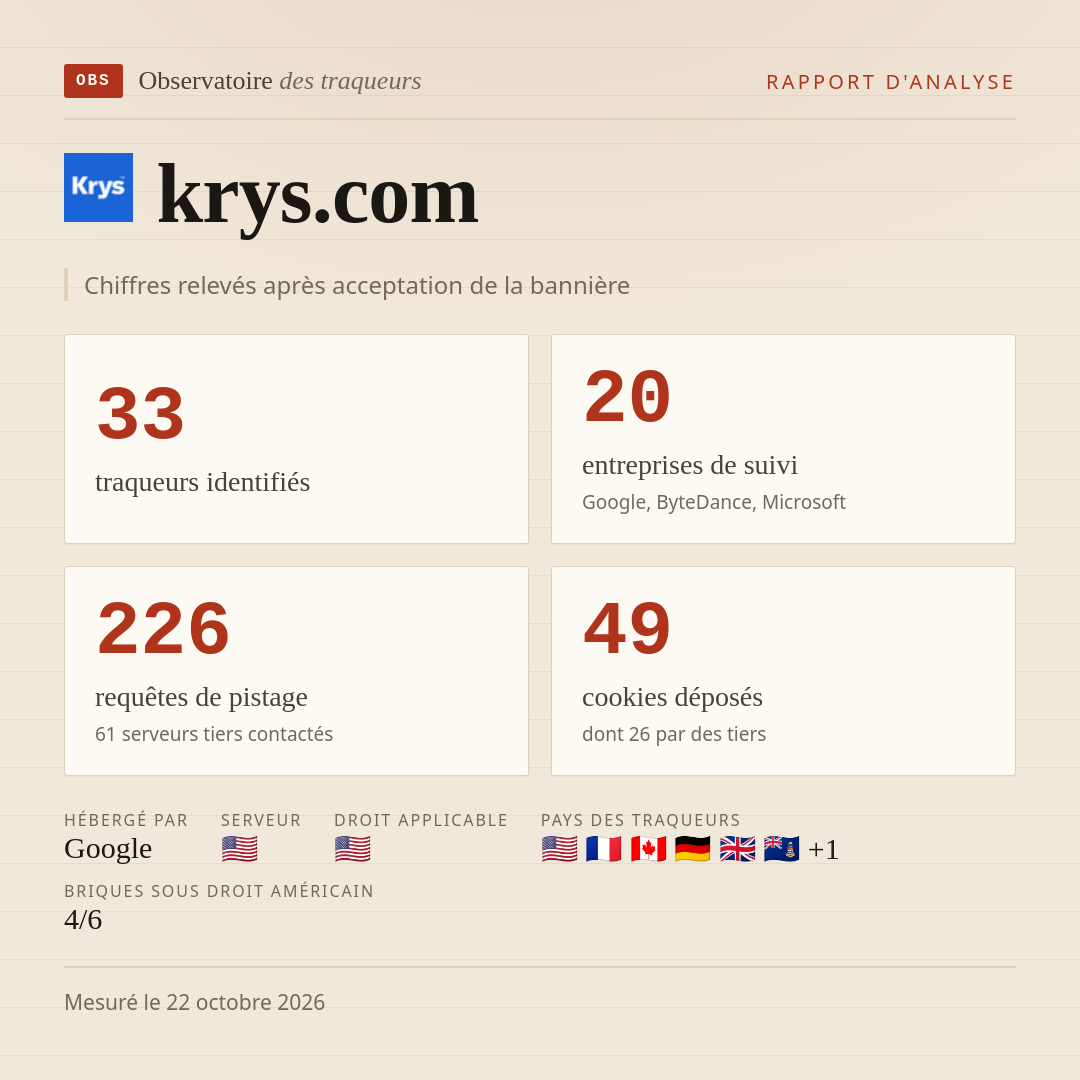Click the US flag under Serveur
The height and width of the screenshot is (1080, 1080).
240,849
